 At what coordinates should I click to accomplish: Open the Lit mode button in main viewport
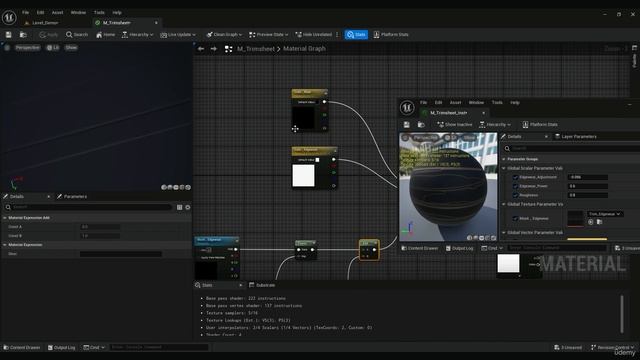53,48
